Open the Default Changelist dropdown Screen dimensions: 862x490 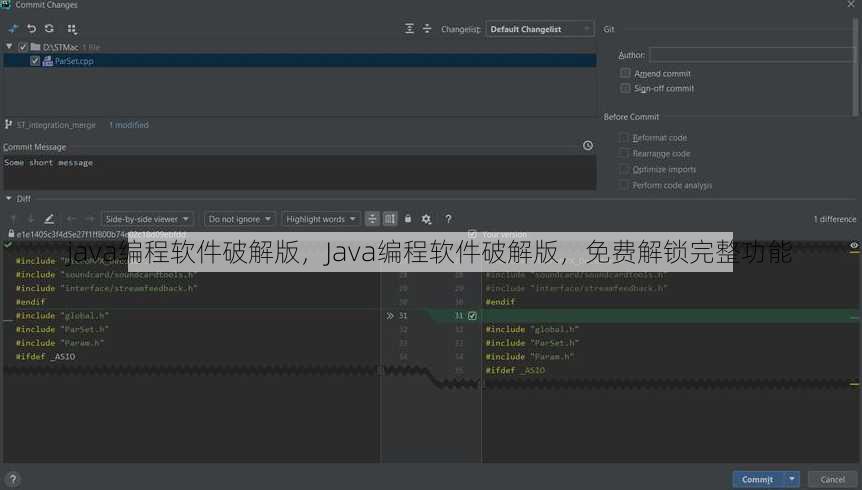click(x=539, y=29)
